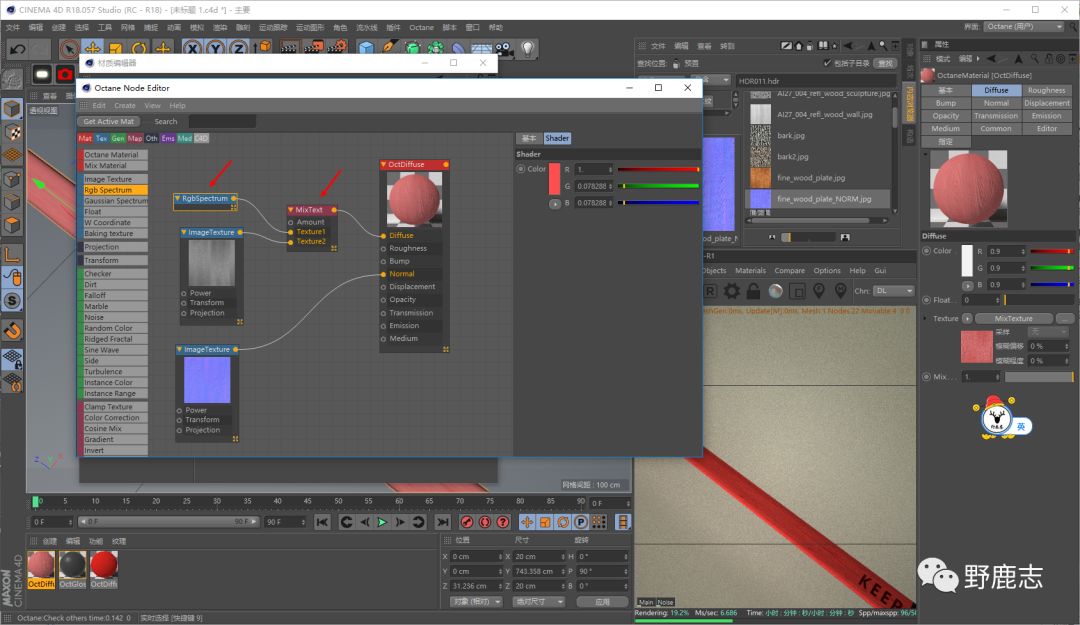
Task: Click the MixTexture button in the Texture row
Action: pos(1012,319)
